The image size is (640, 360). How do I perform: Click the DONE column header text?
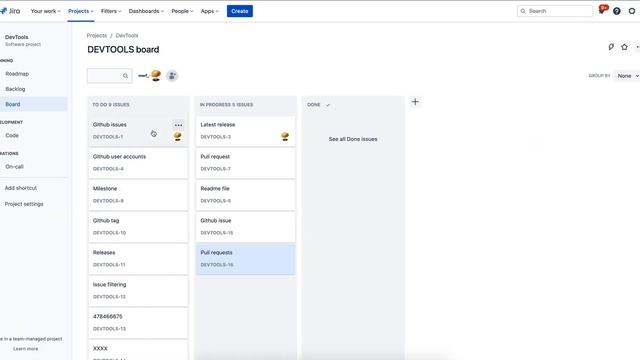coord(313,105)
